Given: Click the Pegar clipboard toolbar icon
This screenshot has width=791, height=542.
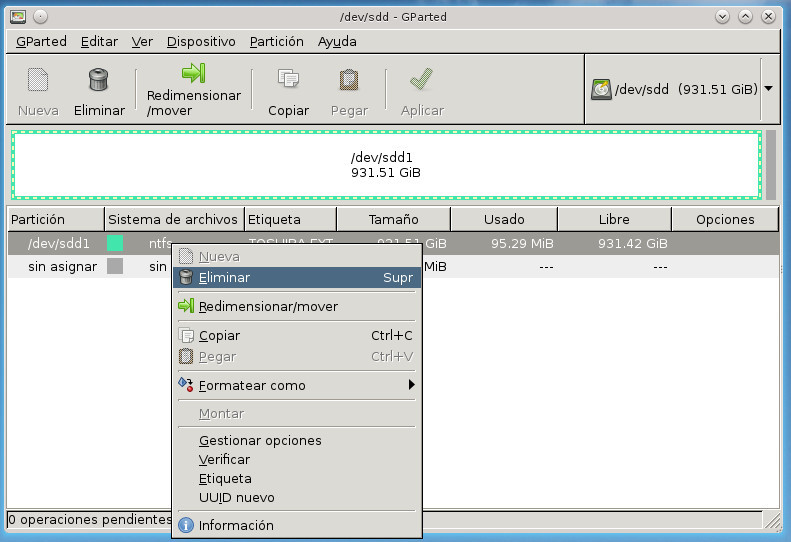Looking at the screenshot, I should [x=349, y=80].
